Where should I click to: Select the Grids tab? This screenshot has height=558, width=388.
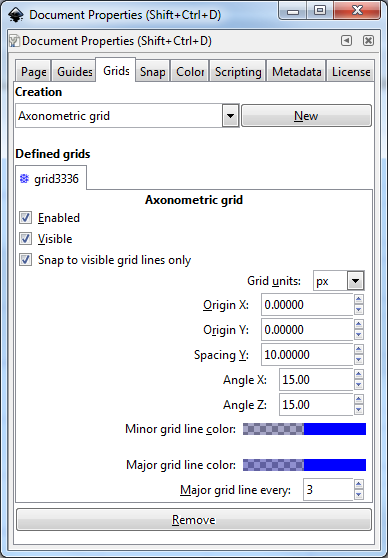[x=116, y=70]
